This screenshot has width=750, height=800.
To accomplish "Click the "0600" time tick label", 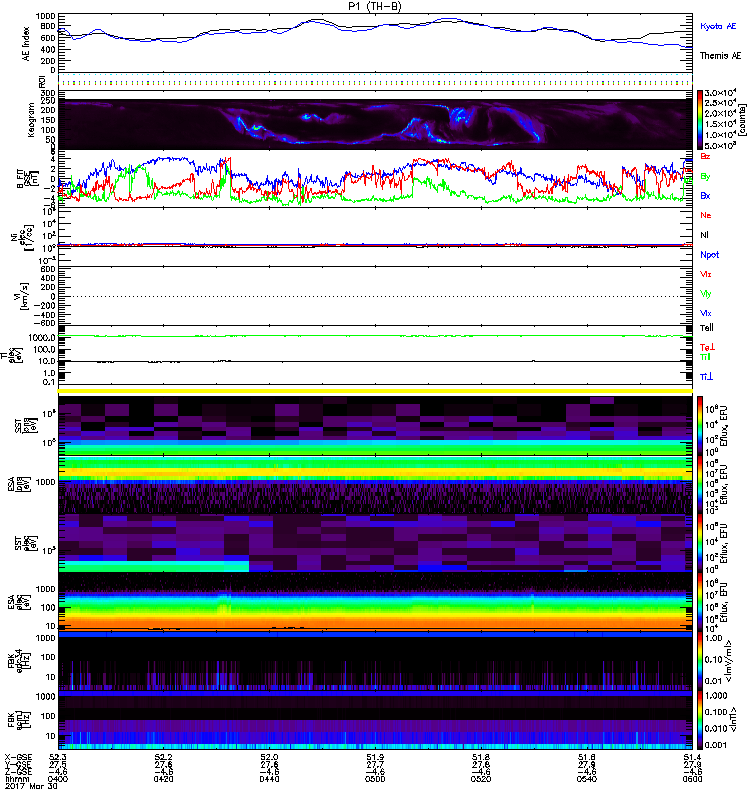I will (692, 779).
